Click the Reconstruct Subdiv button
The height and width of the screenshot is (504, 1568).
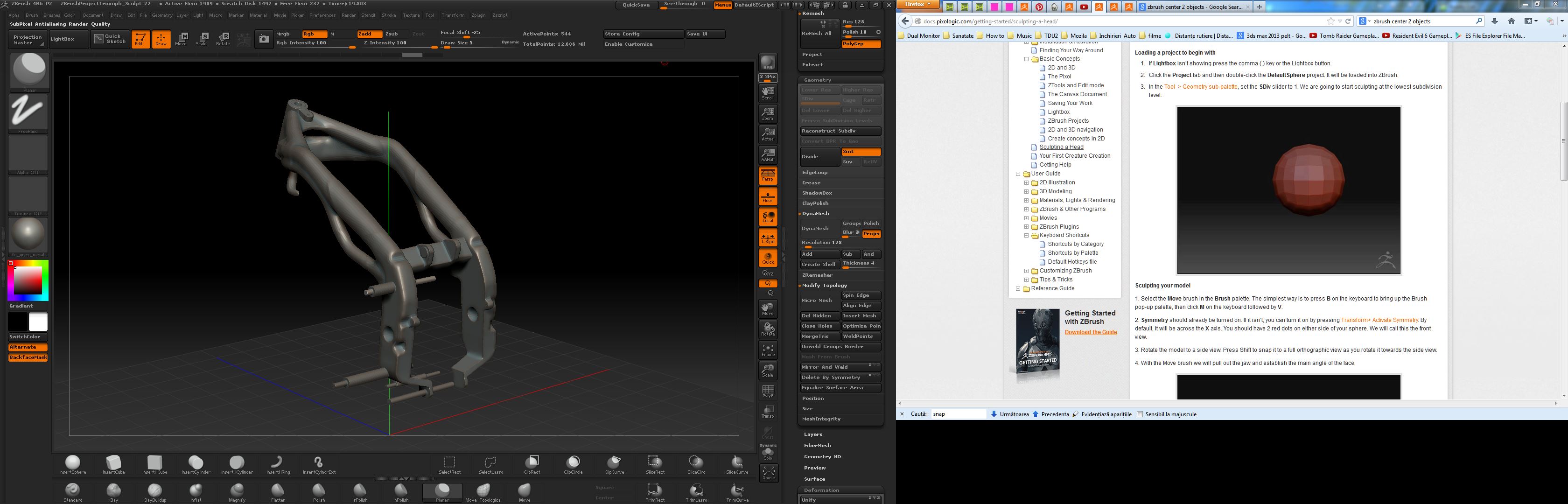point(840,131)
